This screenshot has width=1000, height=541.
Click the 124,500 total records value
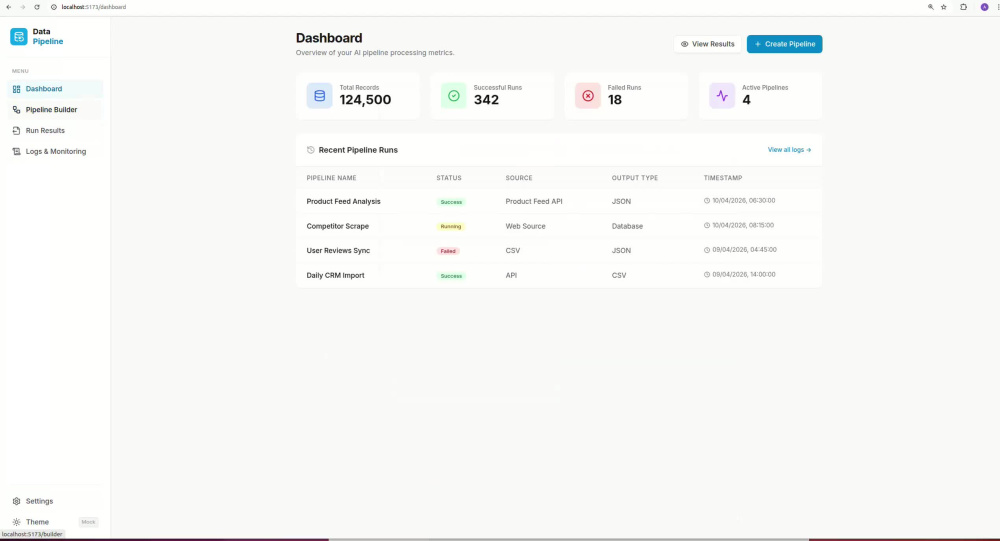pyautogui.click(x=365, y=100)
